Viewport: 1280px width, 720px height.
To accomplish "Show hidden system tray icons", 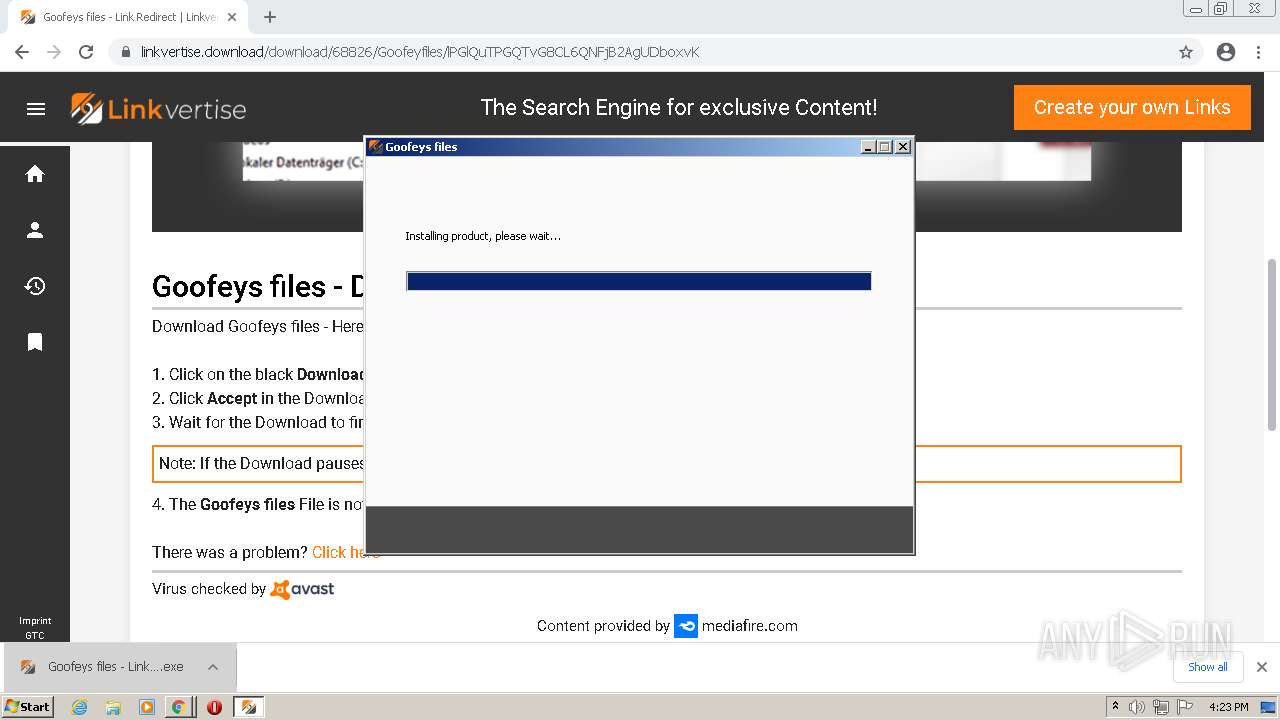I will pyautogui.click(x=1115, y=707).
